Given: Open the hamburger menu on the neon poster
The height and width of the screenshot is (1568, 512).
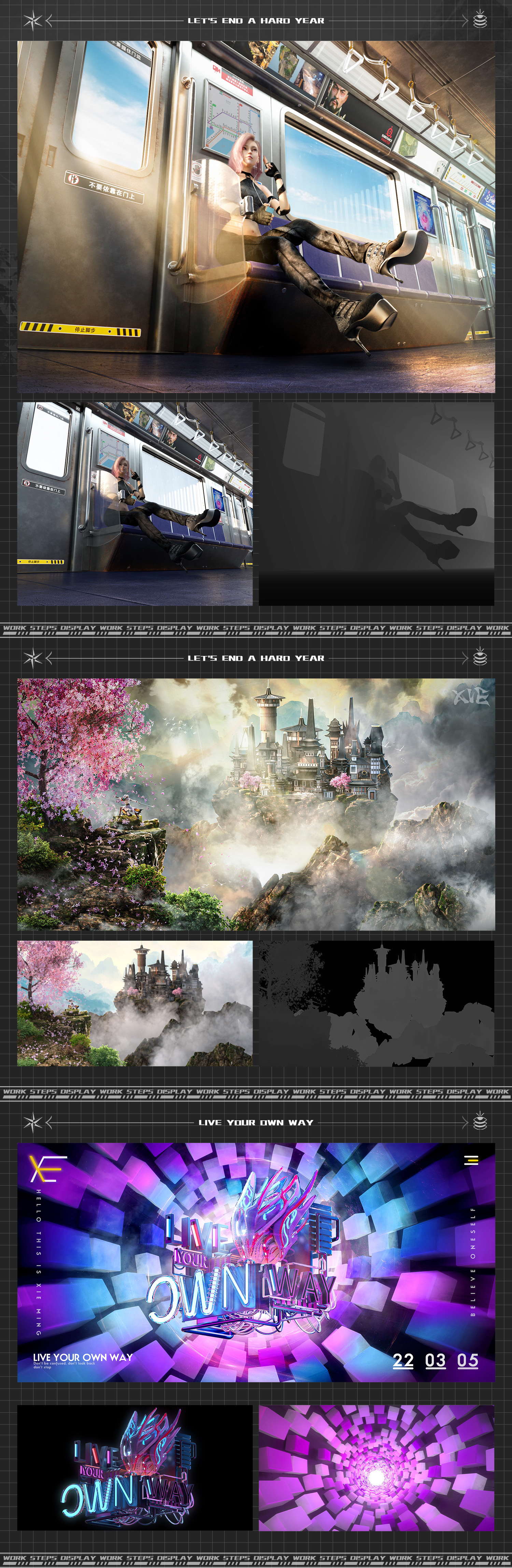Looking at the screenshot, I should click(471, 1160).
